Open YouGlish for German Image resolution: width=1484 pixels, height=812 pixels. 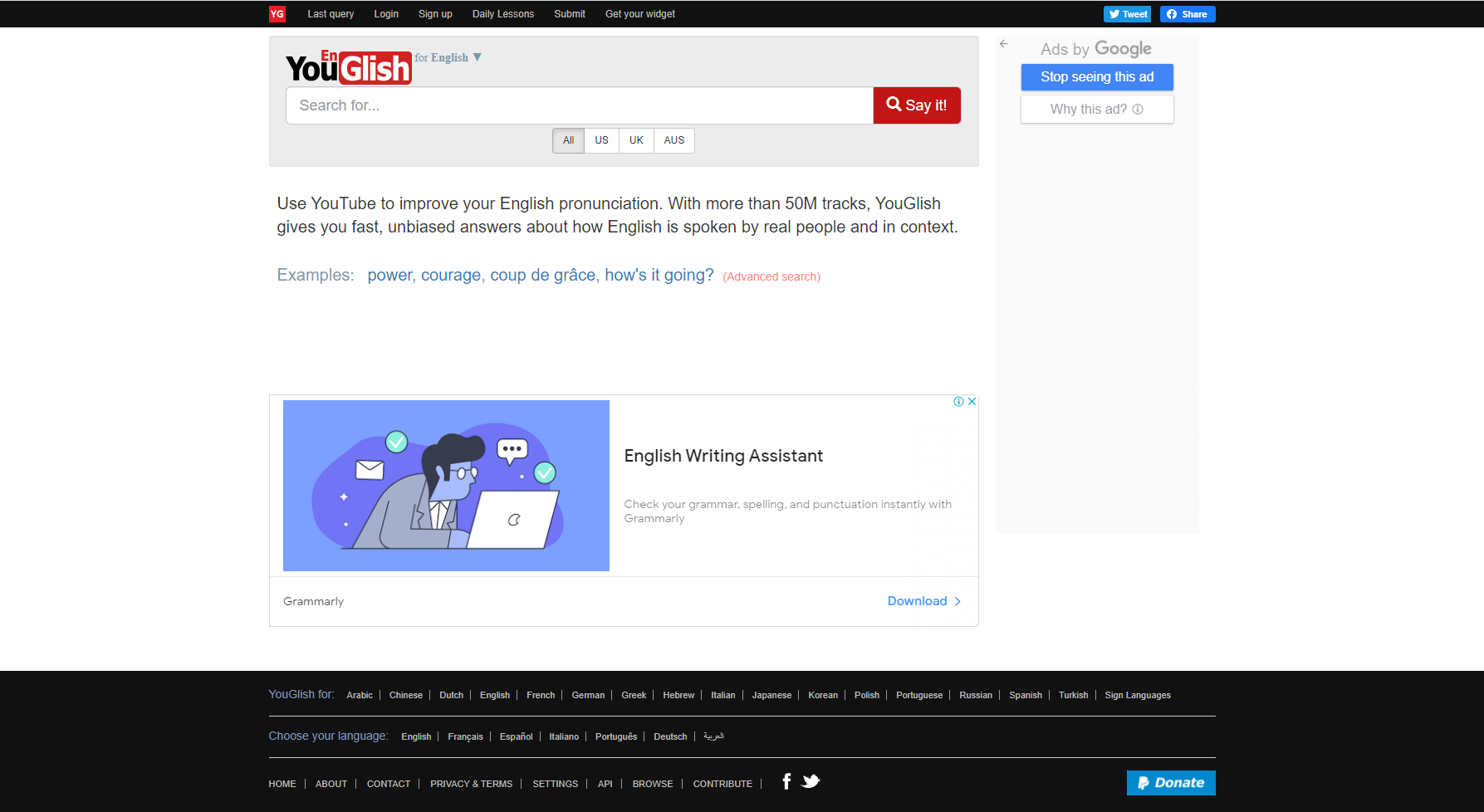coord(588,696)
